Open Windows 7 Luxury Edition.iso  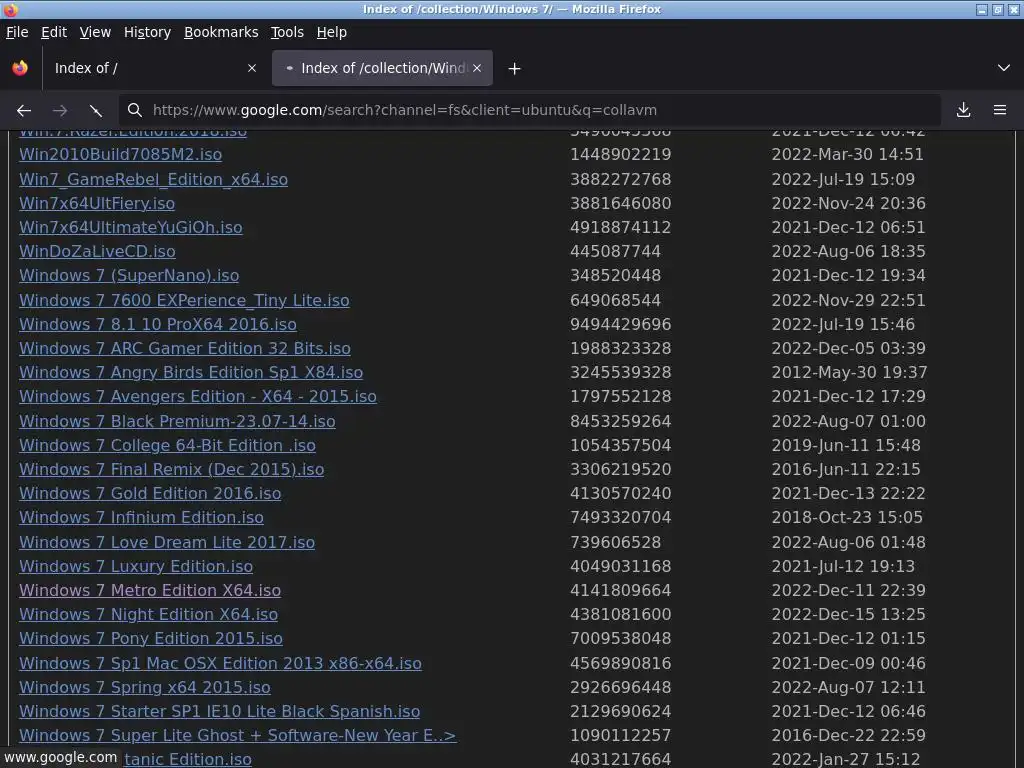pyautogui.click(x=136, y=567)
